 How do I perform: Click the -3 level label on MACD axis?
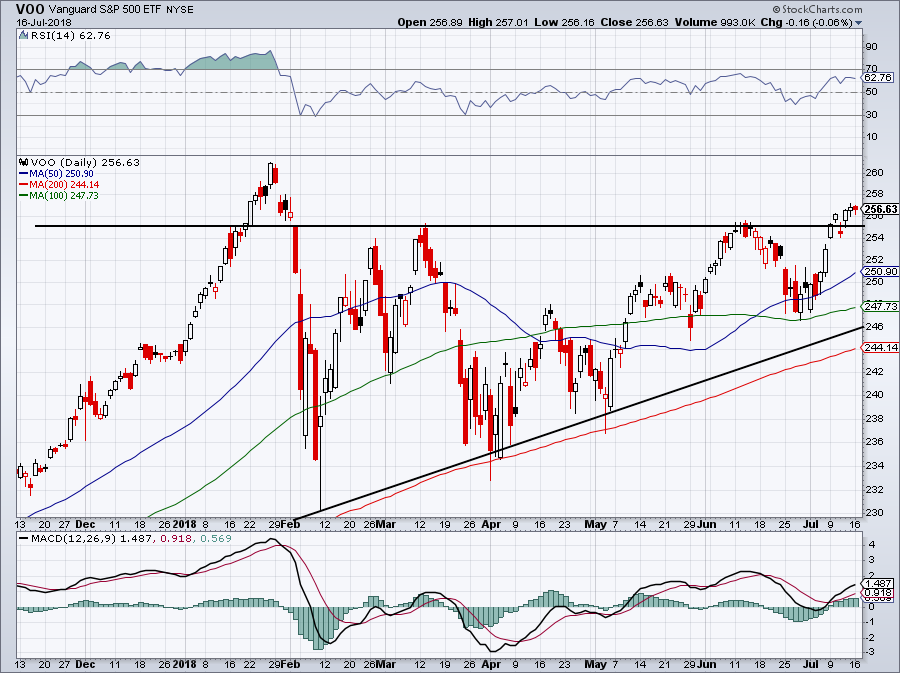pos(870,652)
